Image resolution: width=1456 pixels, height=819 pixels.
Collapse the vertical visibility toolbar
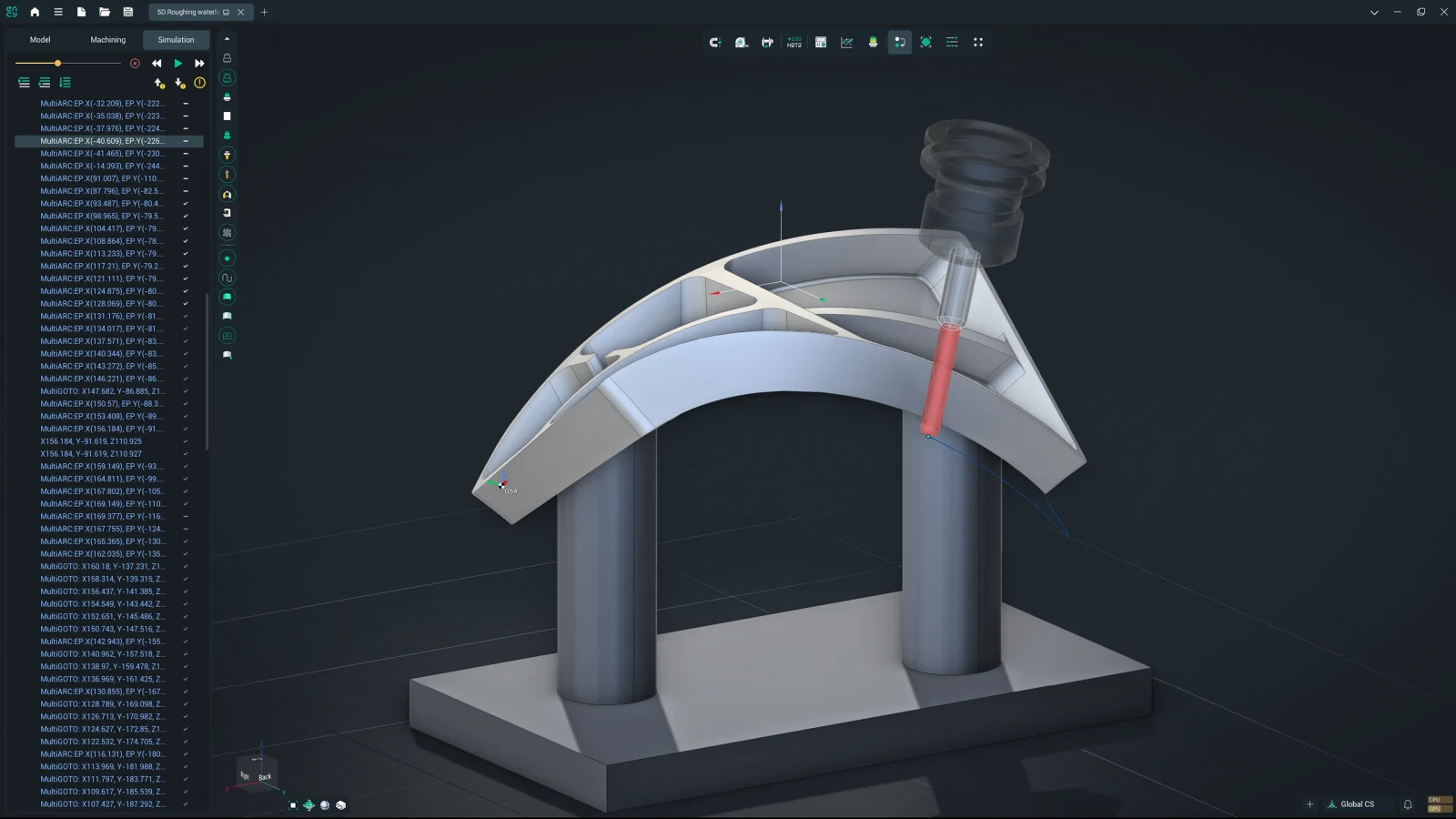pos(227,39)
